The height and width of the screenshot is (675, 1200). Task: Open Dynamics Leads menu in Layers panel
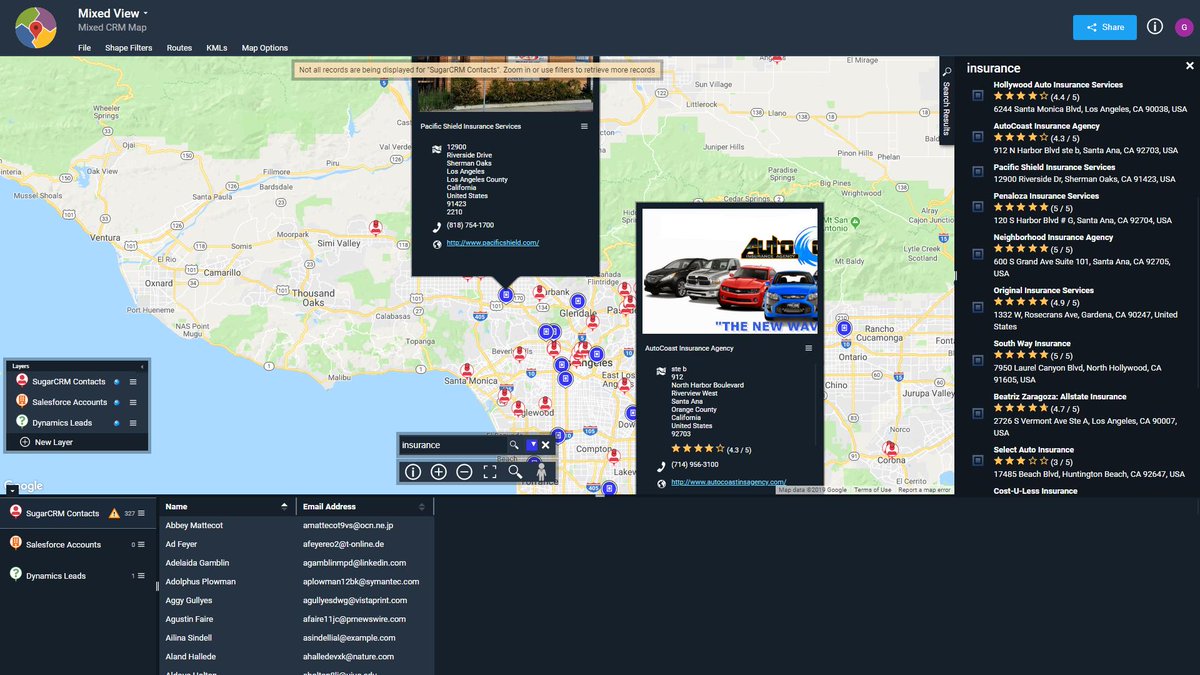pos(132,423)
